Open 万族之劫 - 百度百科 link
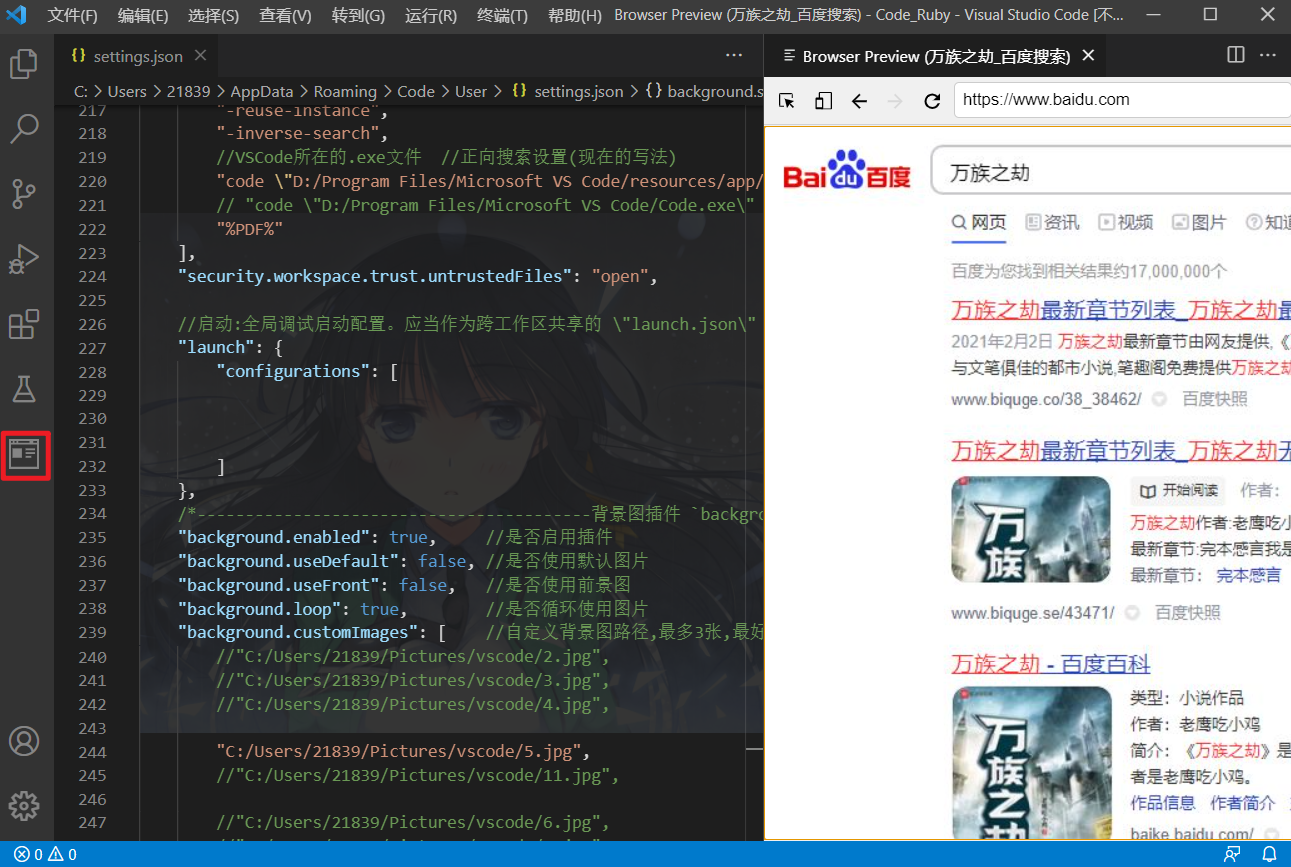Image resolution: width=1291 pixels, height=867 pixels. (1050, 664)
